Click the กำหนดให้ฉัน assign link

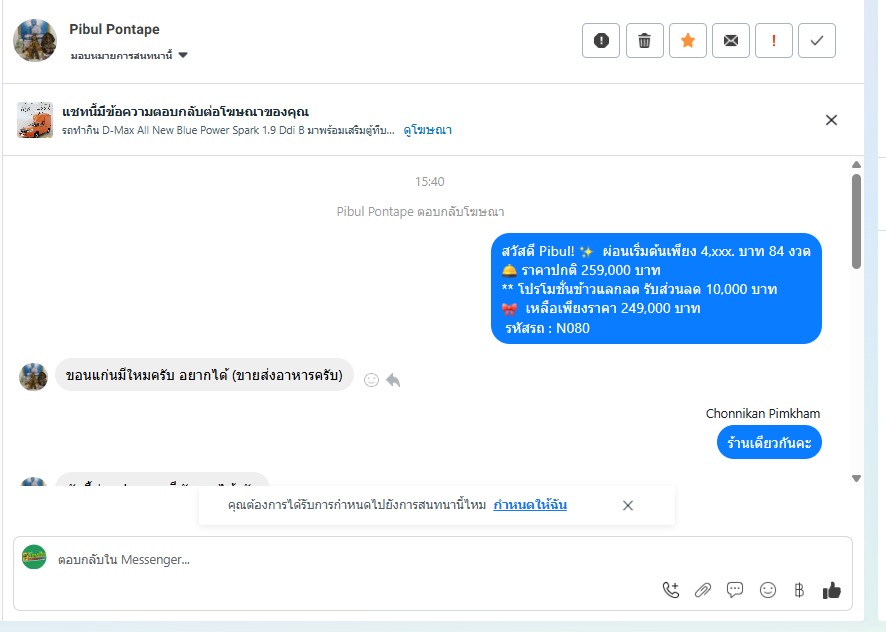[530, 505]
